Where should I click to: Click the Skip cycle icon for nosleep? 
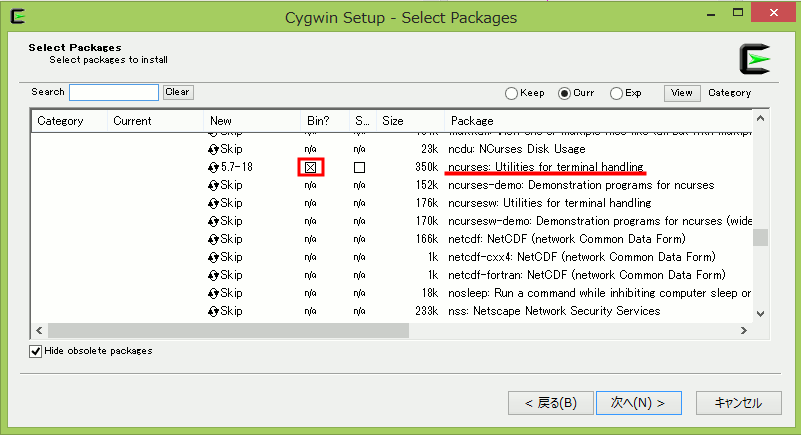click(x=214, y=293)
